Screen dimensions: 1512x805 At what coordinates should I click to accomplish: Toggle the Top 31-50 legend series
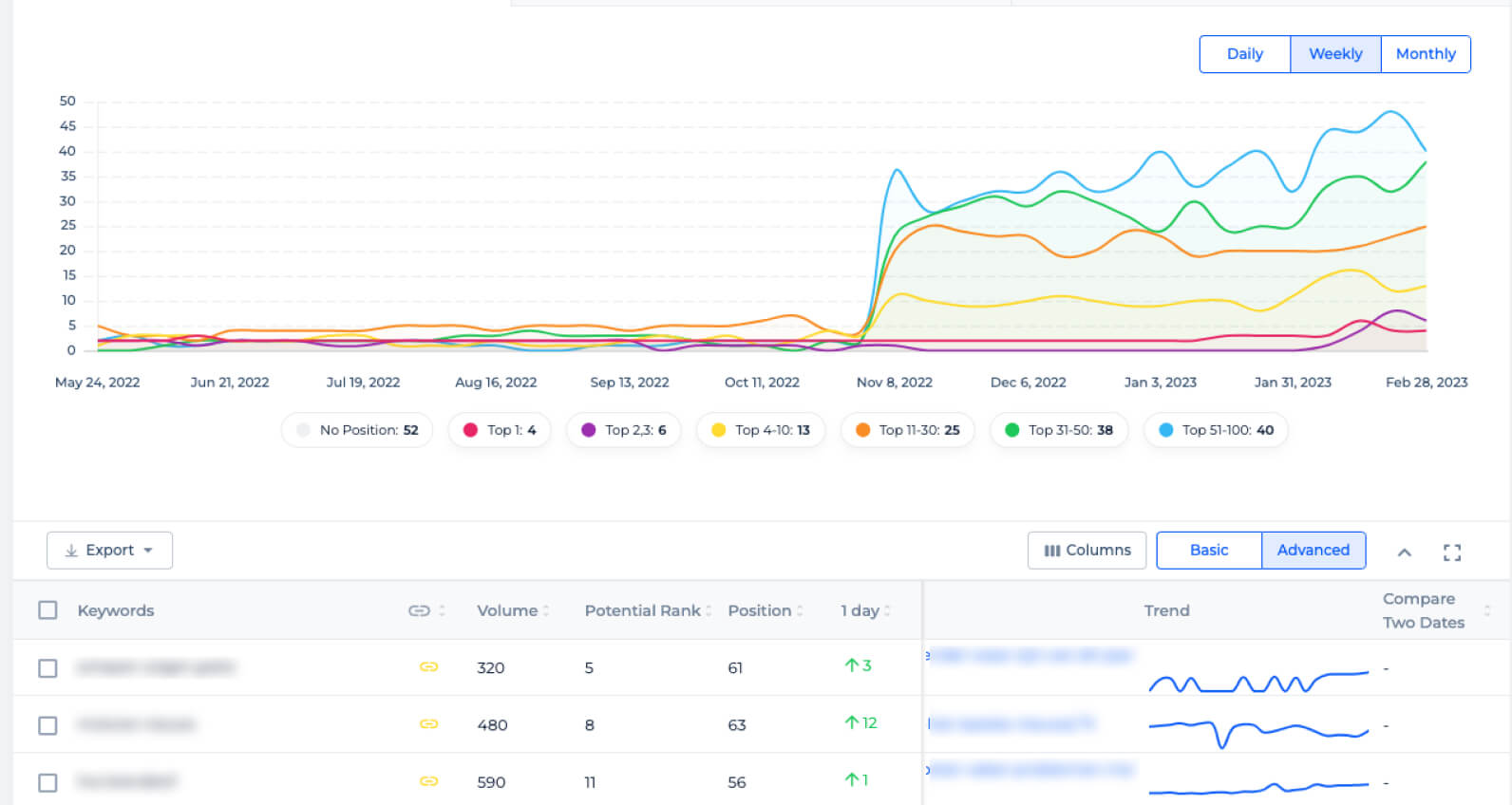[x=1059, y=430]
